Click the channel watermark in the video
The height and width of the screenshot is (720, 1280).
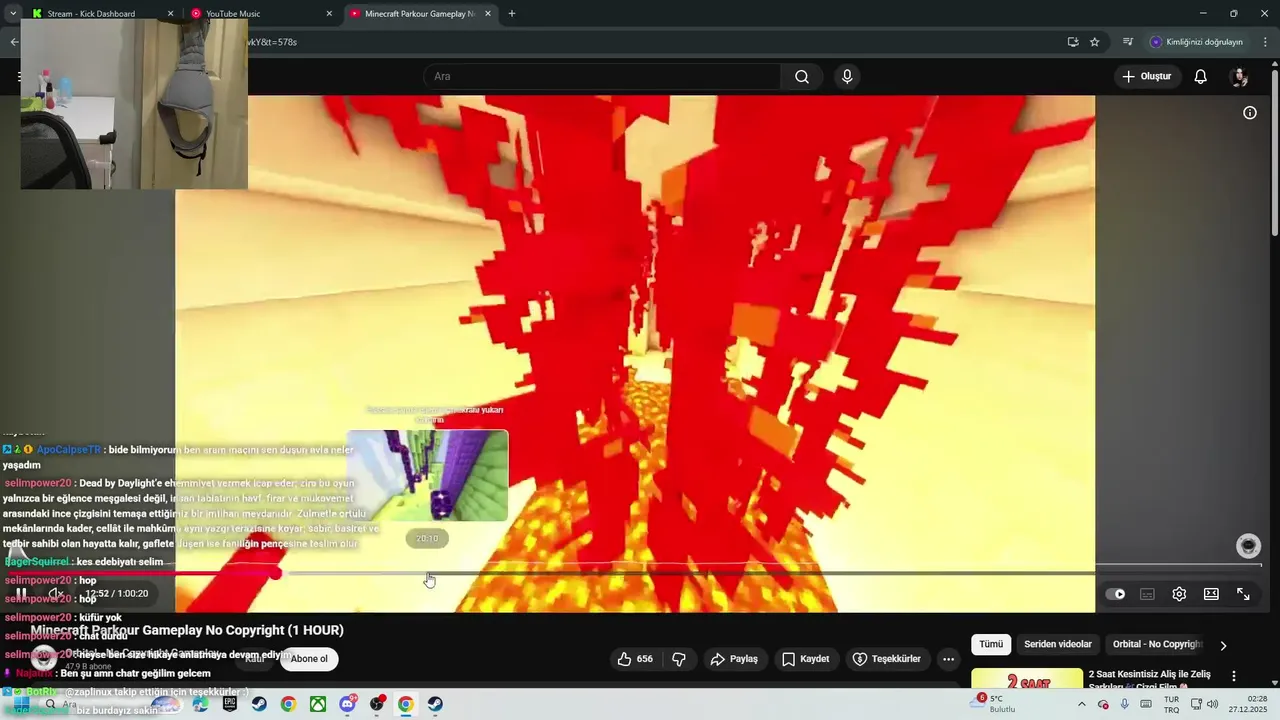pos(1248,546)
